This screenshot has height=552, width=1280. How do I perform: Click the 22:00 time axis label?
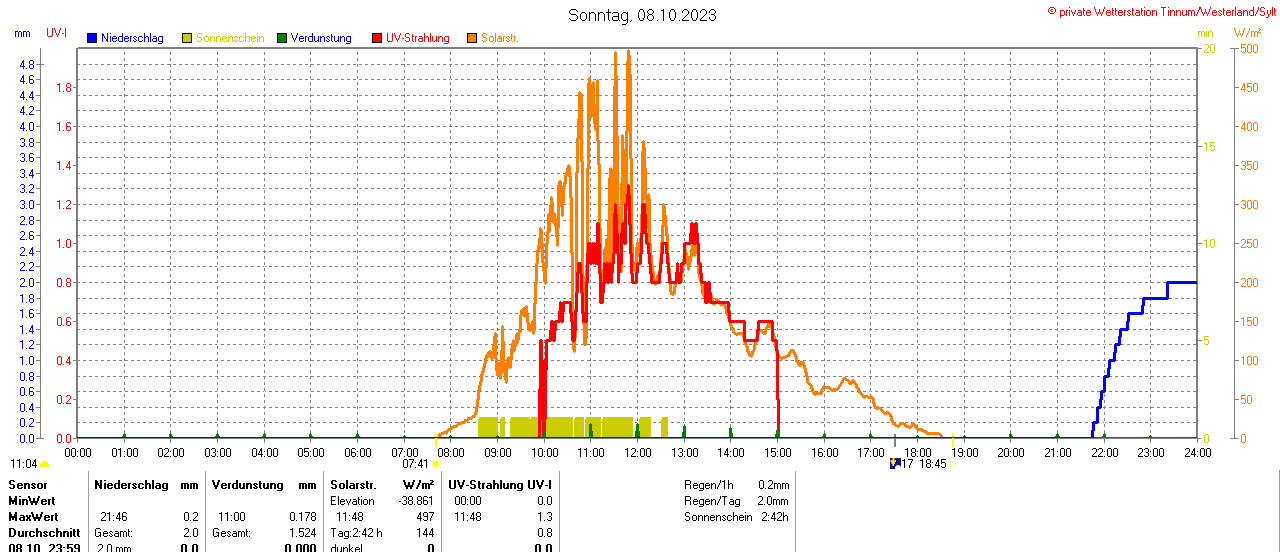pyautogui.click(x=1104, y=452)
